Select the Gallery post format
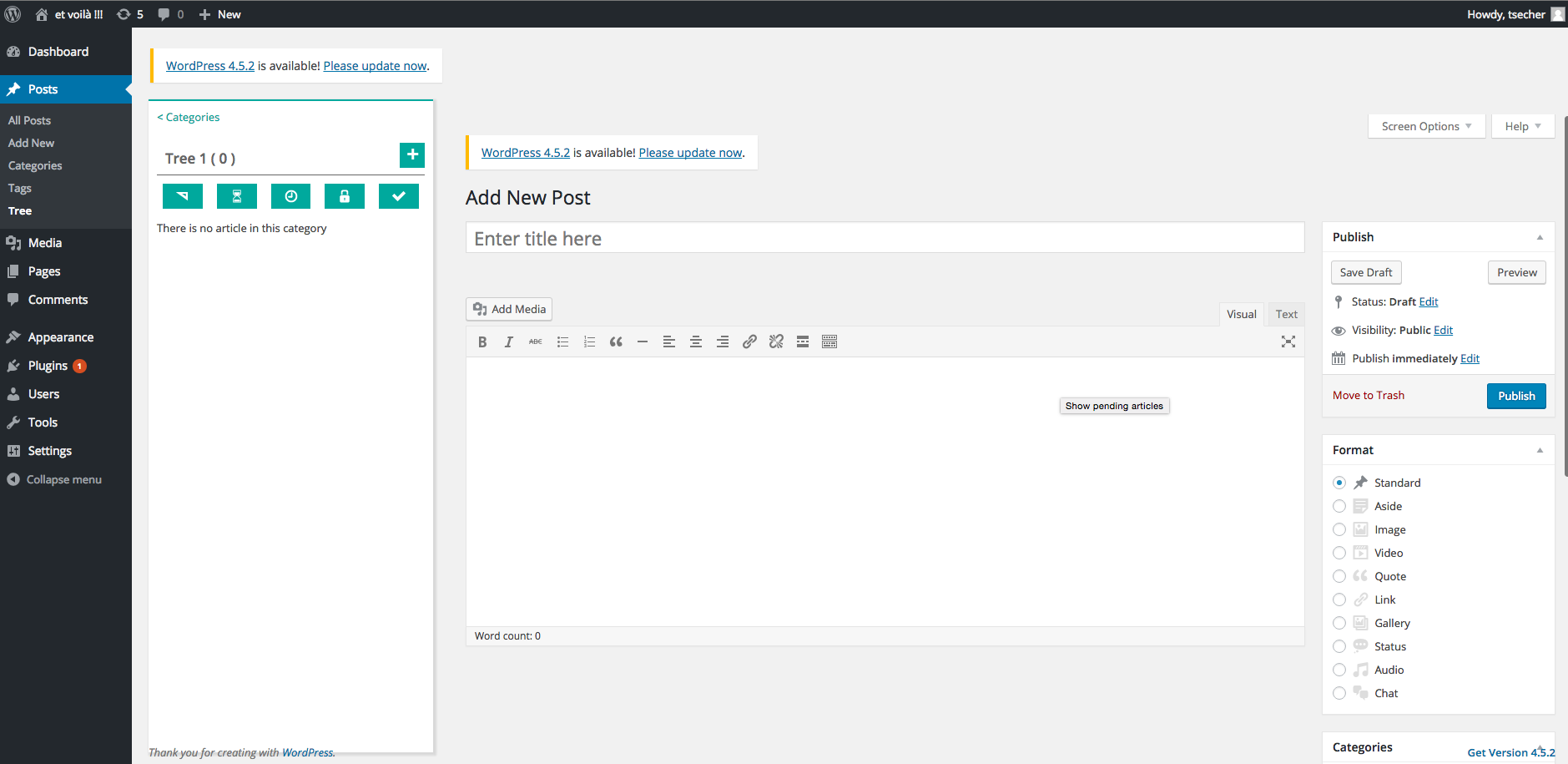Image resolution: width=1568 pixels, height=764 pixels. point(1339,623)
